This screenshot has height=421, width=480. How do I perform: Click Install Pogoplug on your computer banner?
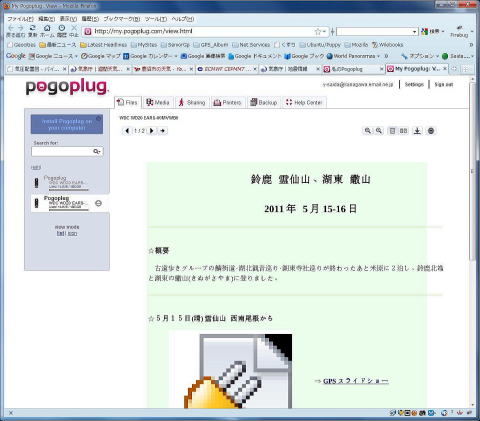coord(67,124)
